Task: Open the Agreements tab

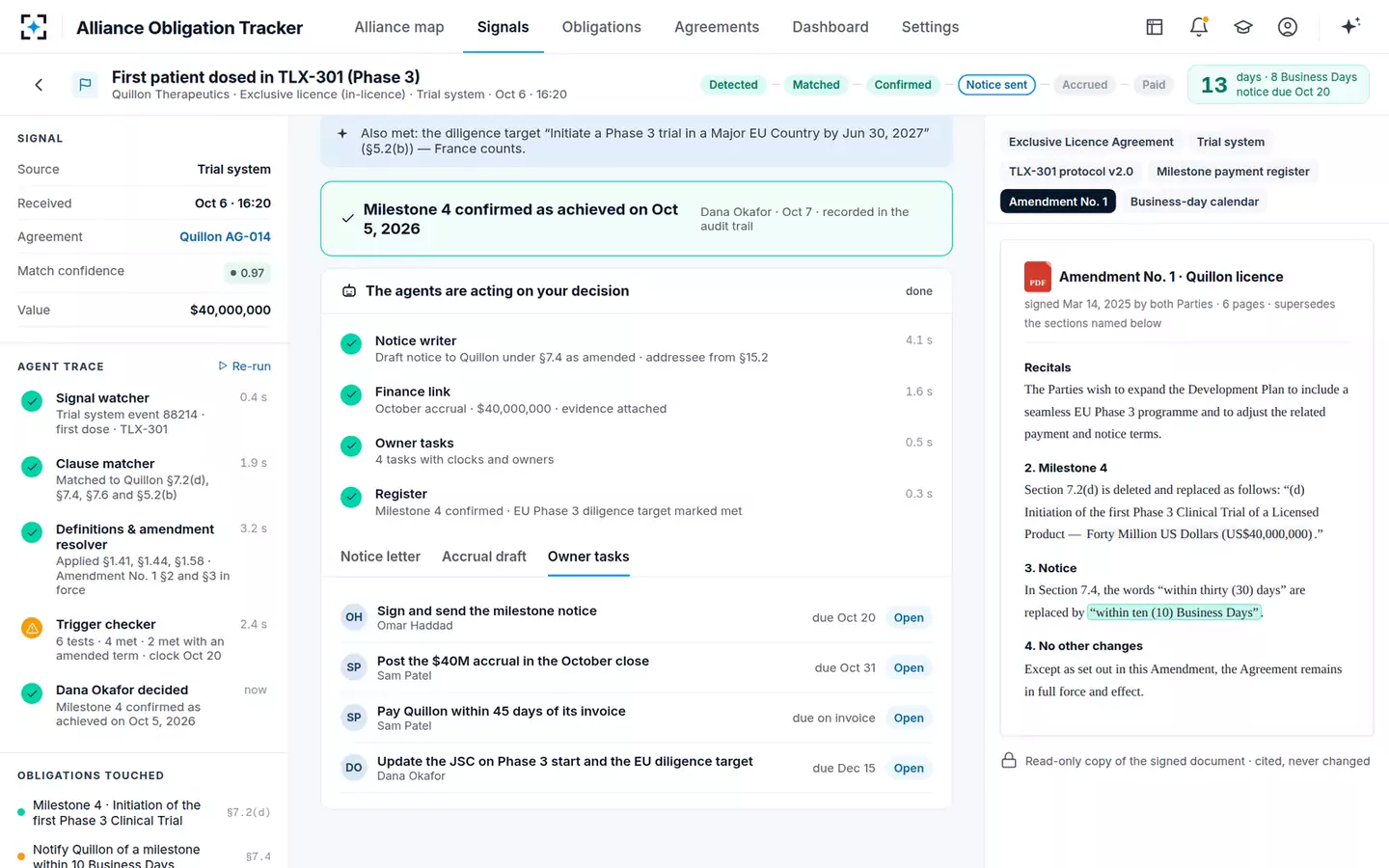Action: (x=717, y=27)
